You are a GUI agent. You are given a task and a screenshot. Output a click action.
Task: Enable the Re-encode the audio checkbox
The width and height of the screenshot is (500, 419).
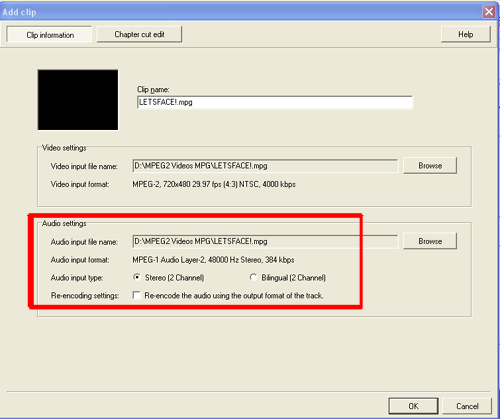[x=137, y=295]
